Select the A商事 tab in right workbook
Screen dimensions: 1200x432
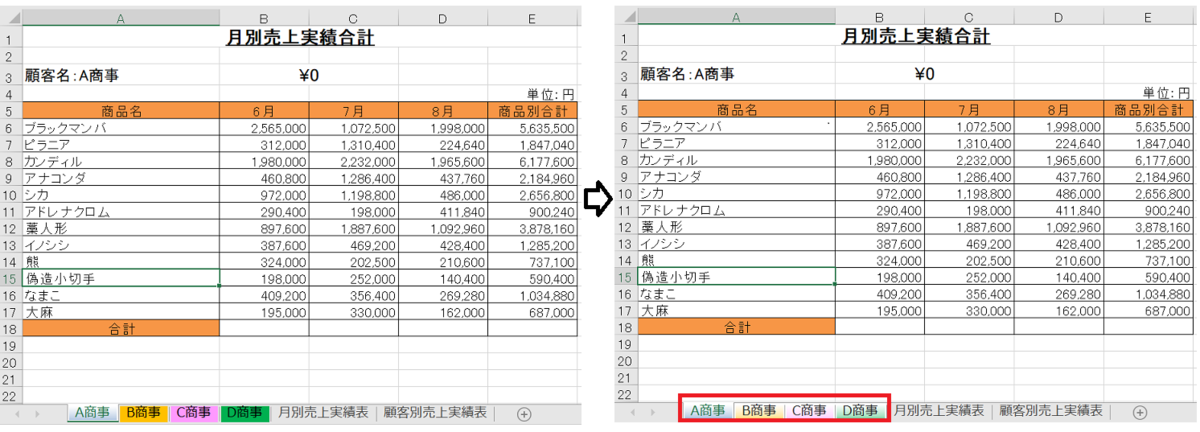click(708, 410)
